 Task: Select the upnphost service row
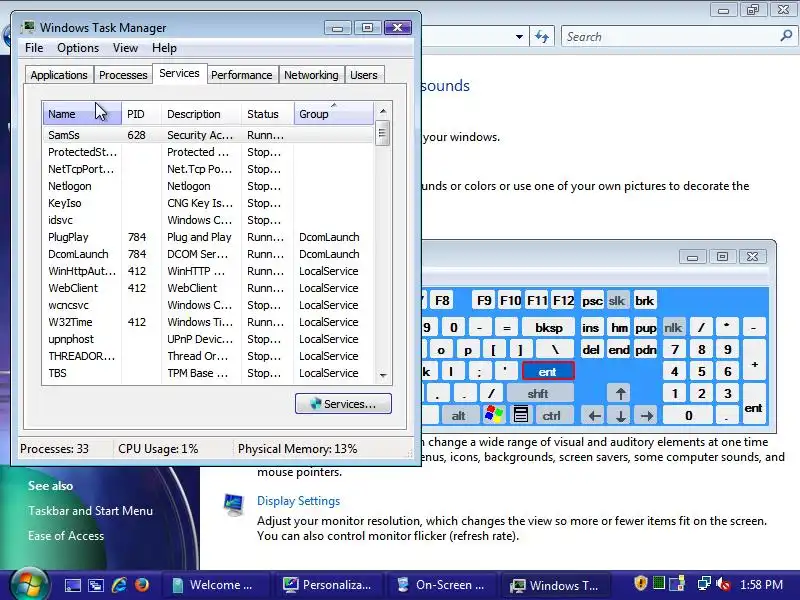208,339
